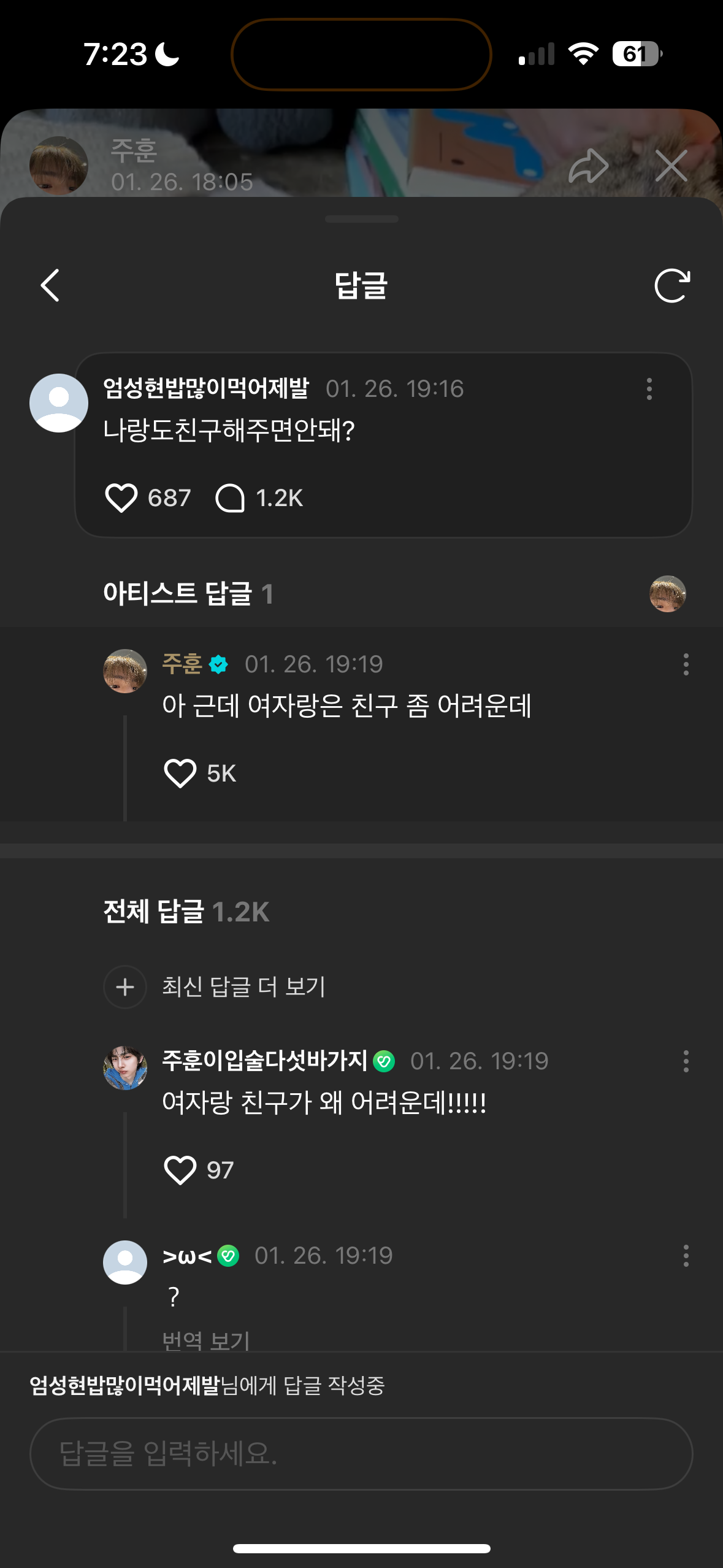Like the reply with 97 hearts
Screen dimensions: 723x1568
tap(180, 1170)
